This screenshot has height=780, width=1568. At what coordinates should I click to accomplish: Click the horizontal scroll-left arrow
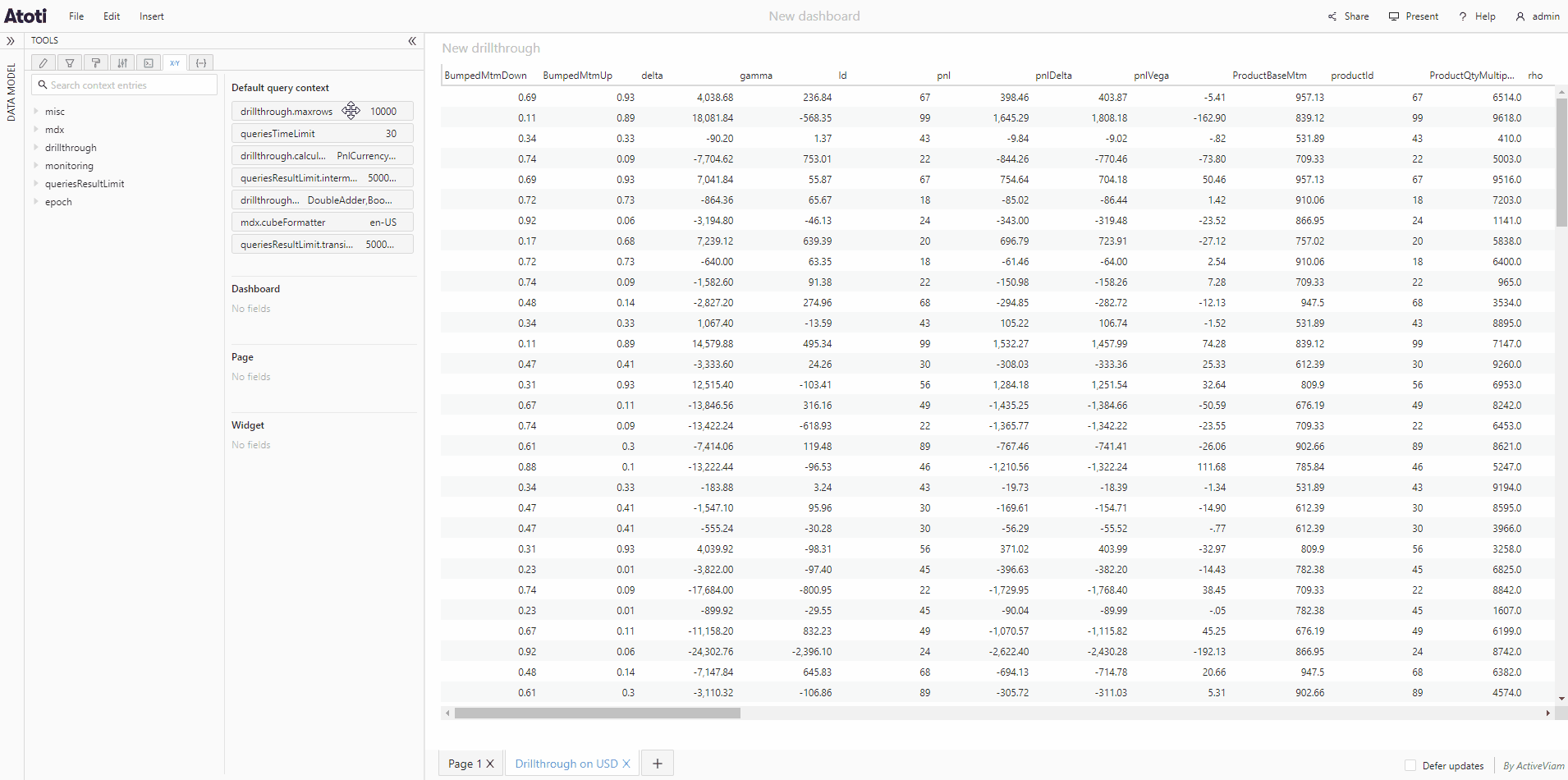point(447,713)
